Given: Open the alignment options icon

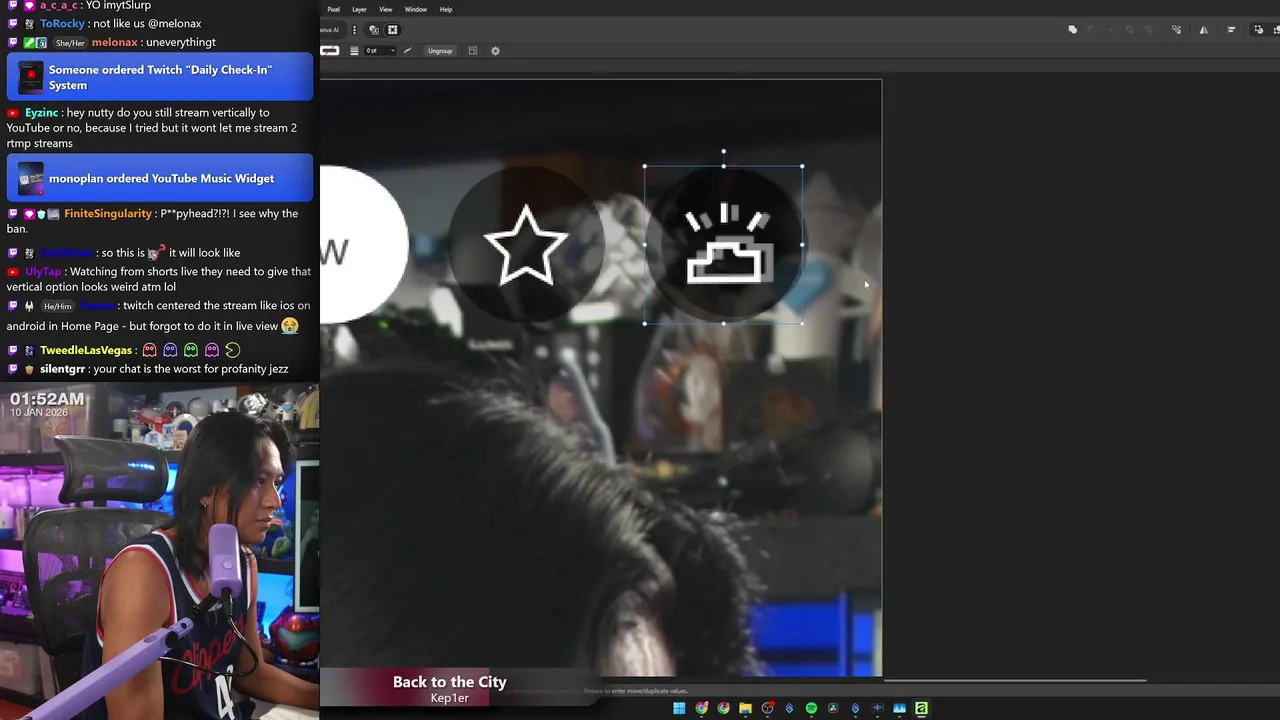Looking at the screenshot, I should pyautogui.click(x=1232, y=30).
